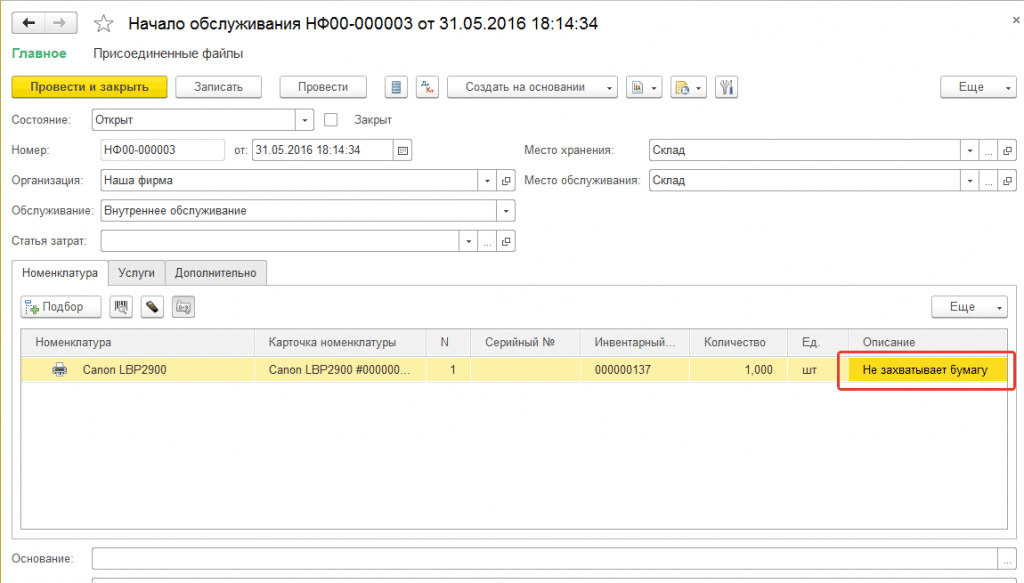Click the barcode scan icon
1024x583 pixels.
[x=121, y=307]
